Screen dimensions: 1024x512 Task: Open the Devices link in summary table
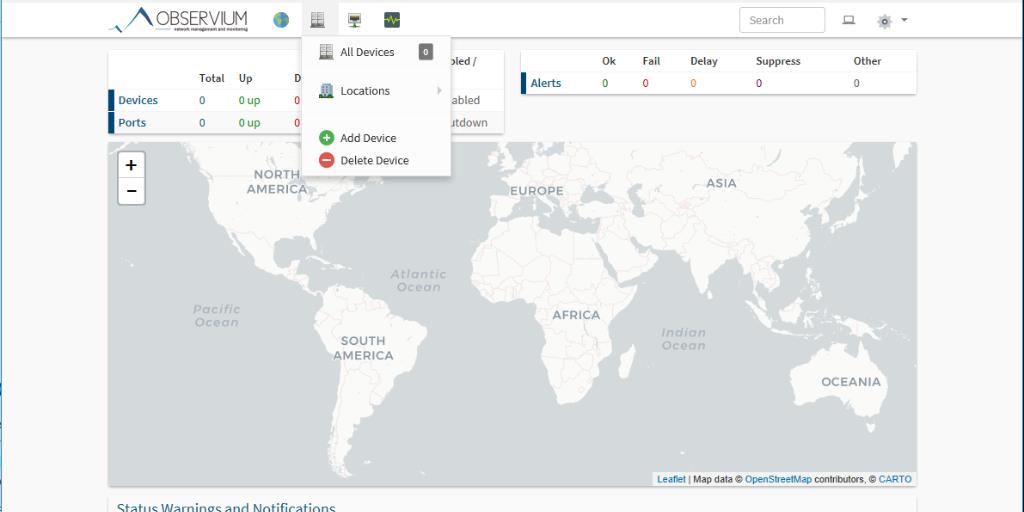click(x=138, y=101)
